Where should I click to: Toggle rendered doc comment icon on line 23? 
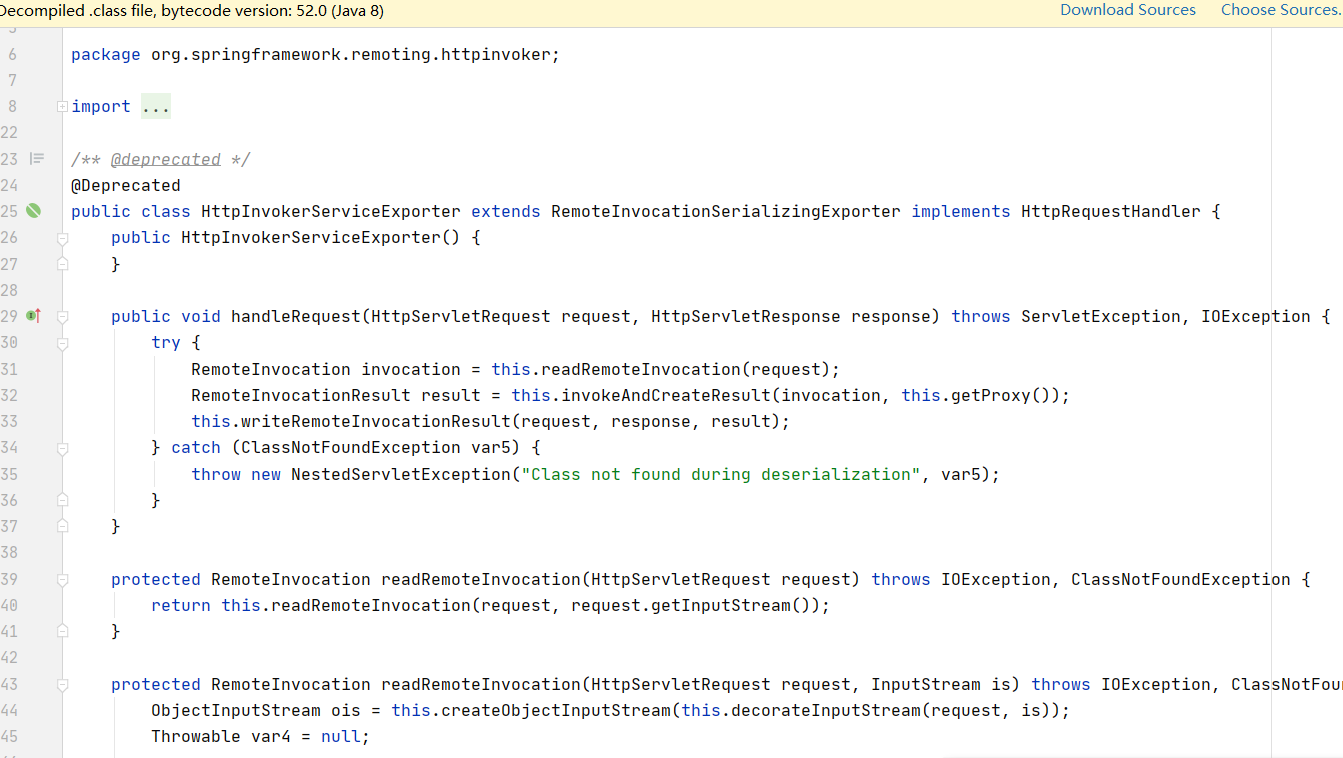tap(37, 158)
